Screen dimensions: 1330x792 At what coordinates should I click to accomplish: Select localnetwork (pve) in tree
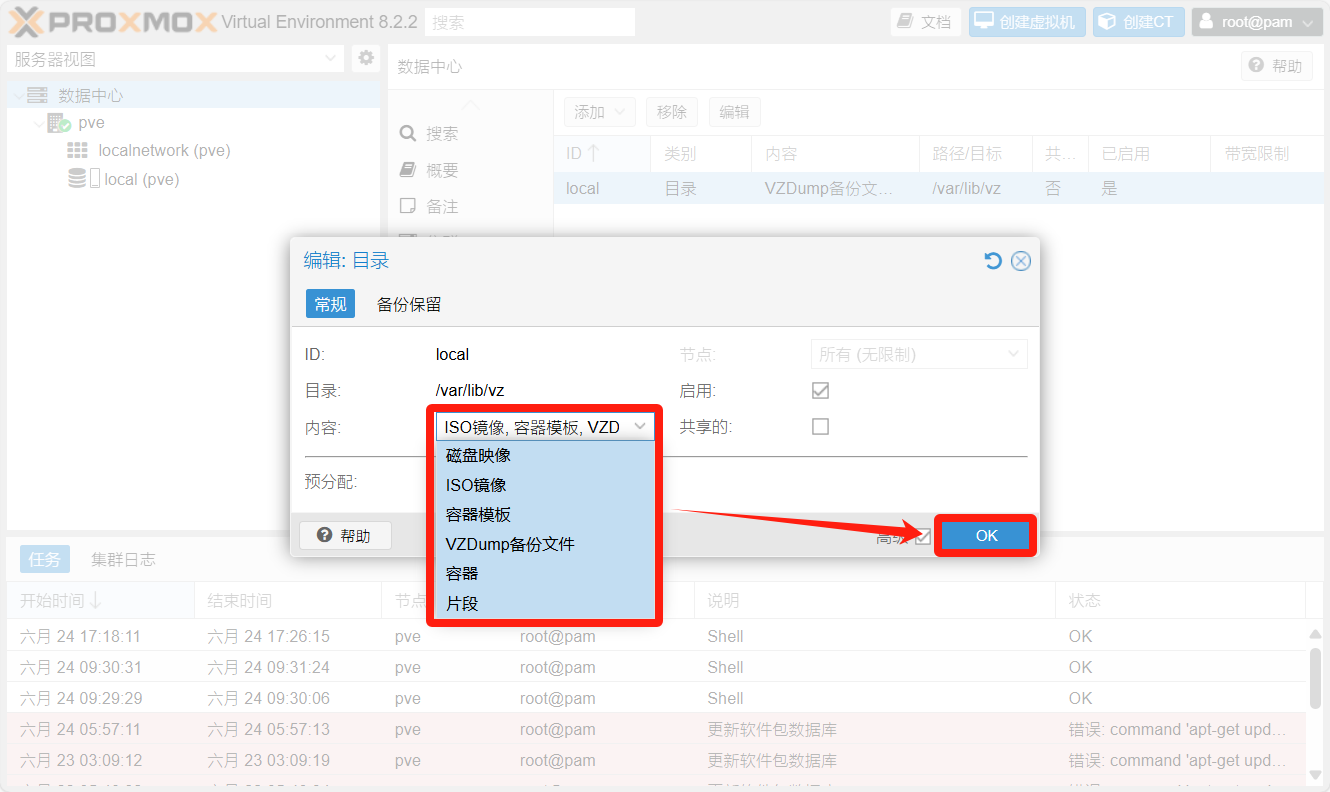click(x=164, y=151)
